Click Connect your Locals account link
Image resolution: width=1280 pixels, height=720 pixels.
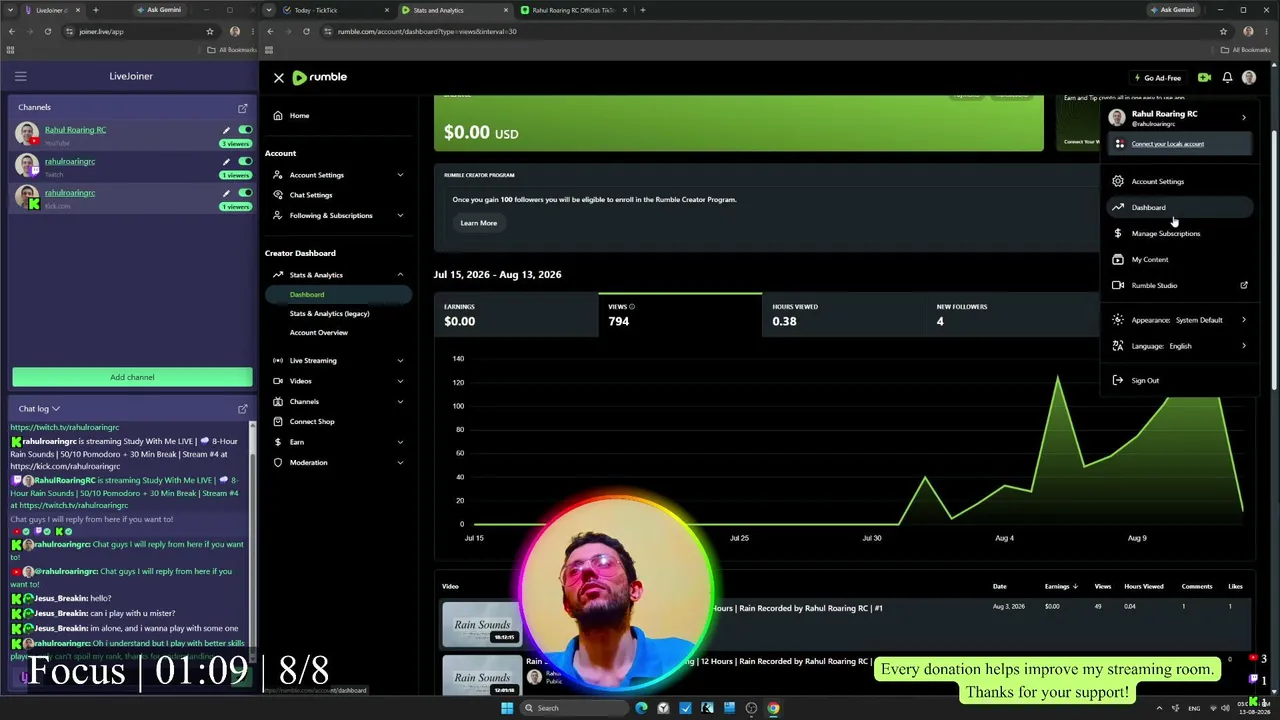point(1168,144)
